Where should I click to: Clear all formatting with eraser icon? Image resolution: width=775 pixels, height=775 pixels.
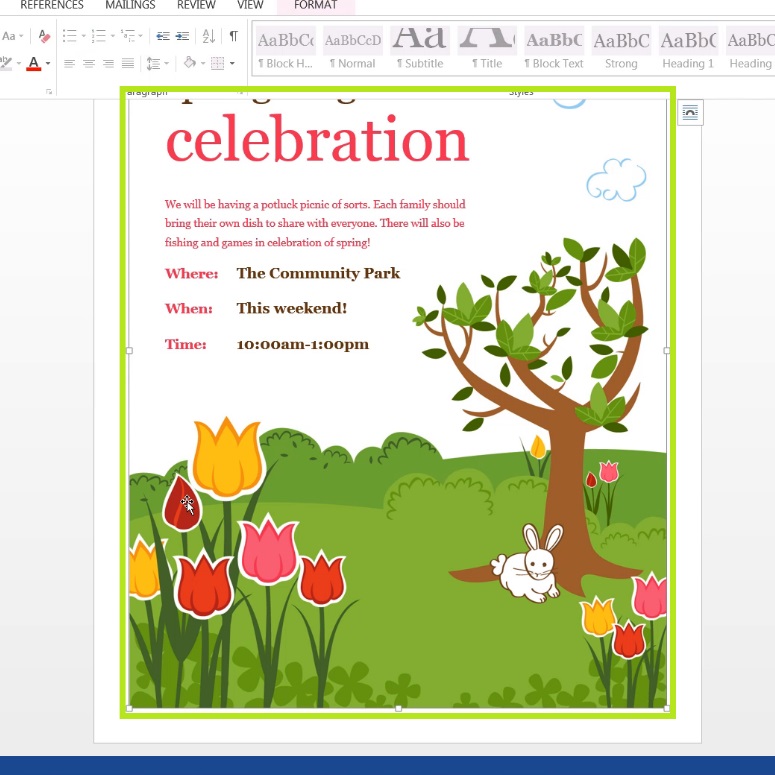[x=44, y=36]
